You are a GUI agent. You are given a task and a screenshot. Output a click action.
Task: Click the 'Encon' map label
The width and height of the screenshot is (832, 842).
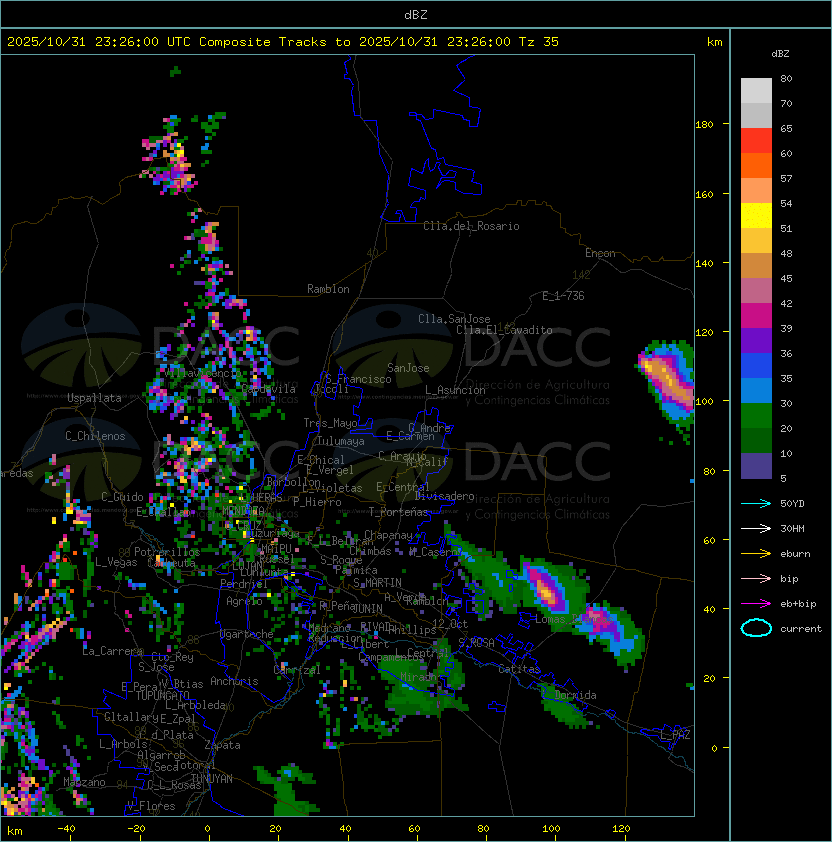point(600,253)
